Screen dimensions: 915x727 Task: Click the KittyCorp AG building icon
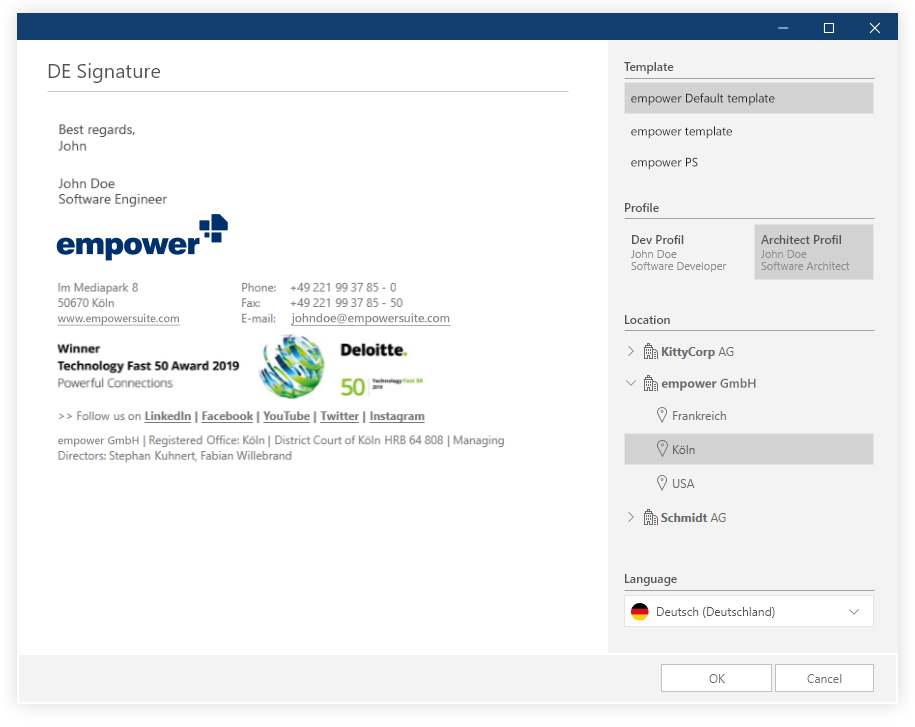click(x=650, y=352)
